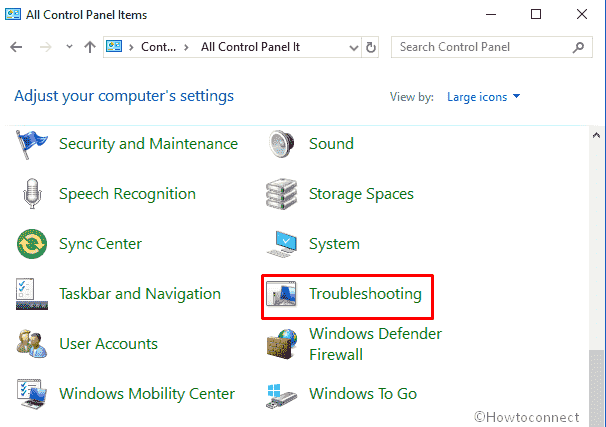This screenshot has width=606, height=427.
Task: Close the All Control Panel Items window
Action: point(582,14)
